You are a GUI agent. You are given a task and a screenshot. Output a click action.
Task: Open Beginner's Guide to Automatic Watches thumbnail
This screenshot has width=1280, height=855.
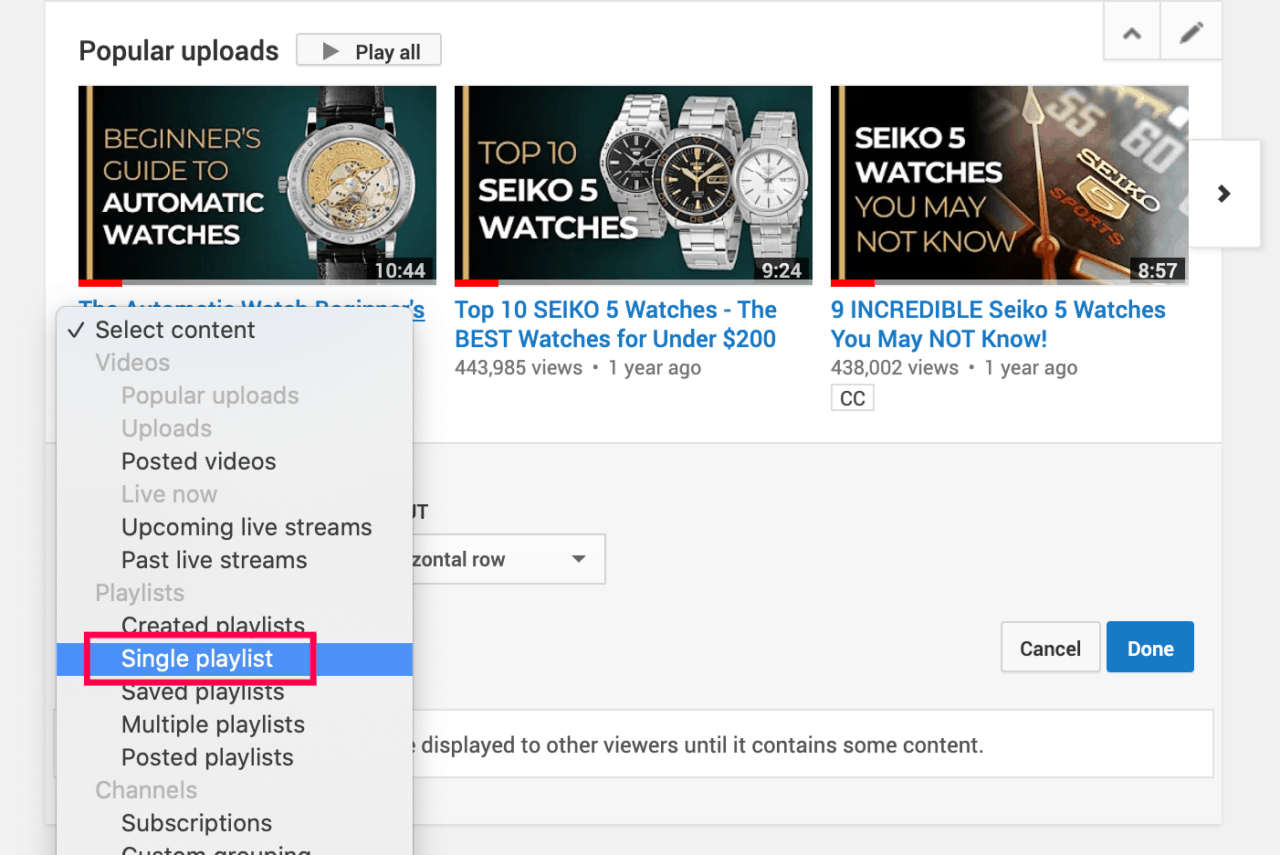tap(257, 185)
